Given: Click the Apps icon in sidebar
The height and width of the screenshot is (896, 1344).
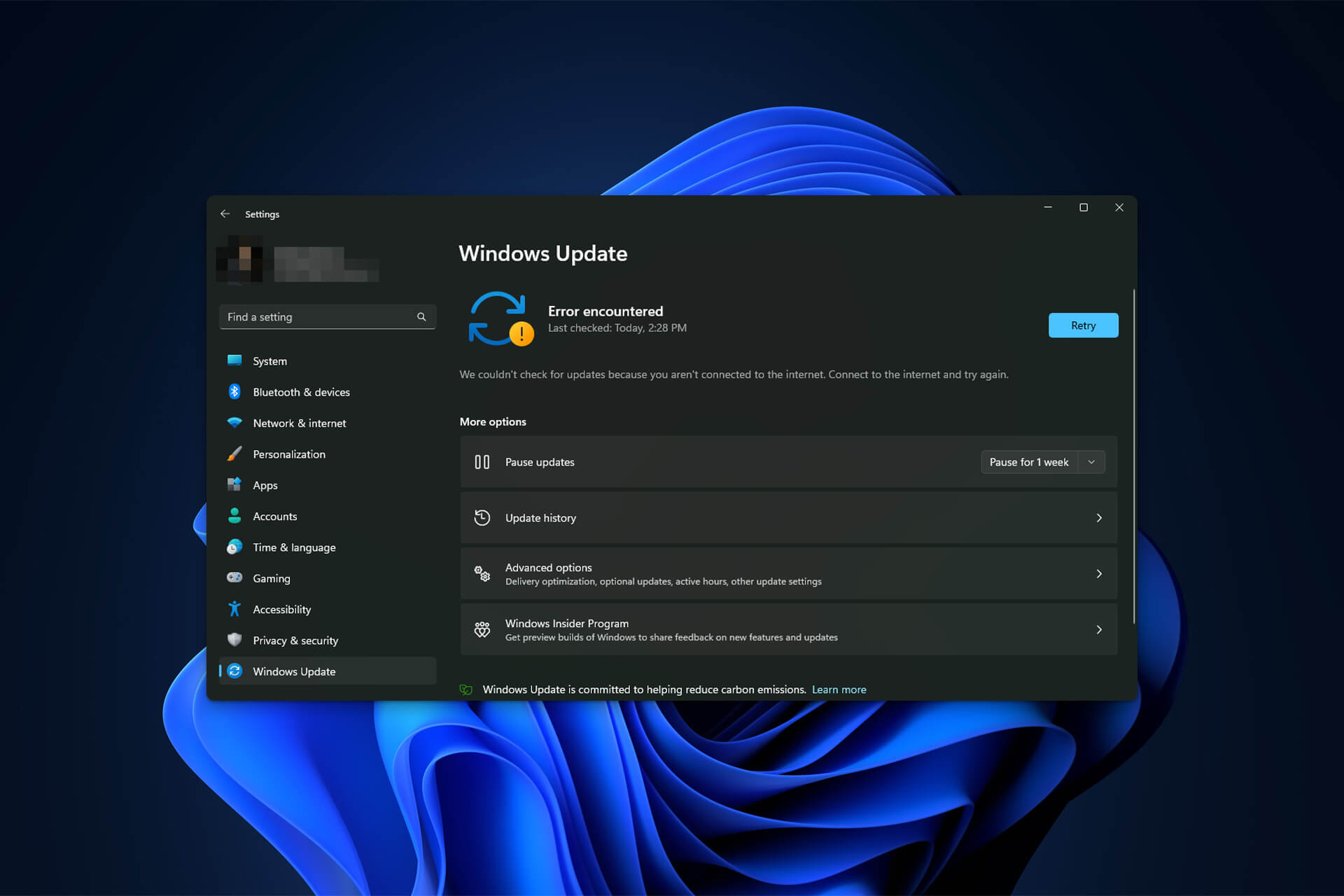Looking at the screenshot, I should click(x=234, y=484).
